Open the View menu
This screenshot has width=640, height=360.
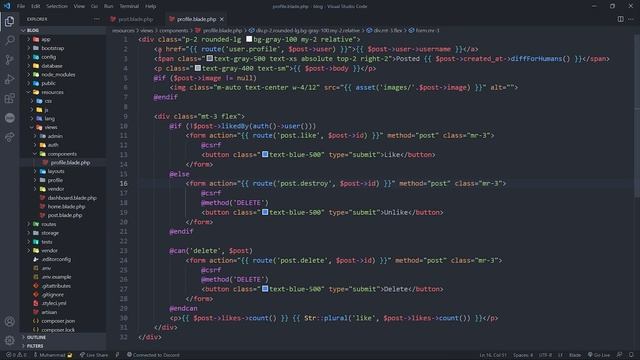[x=79, y=6]
